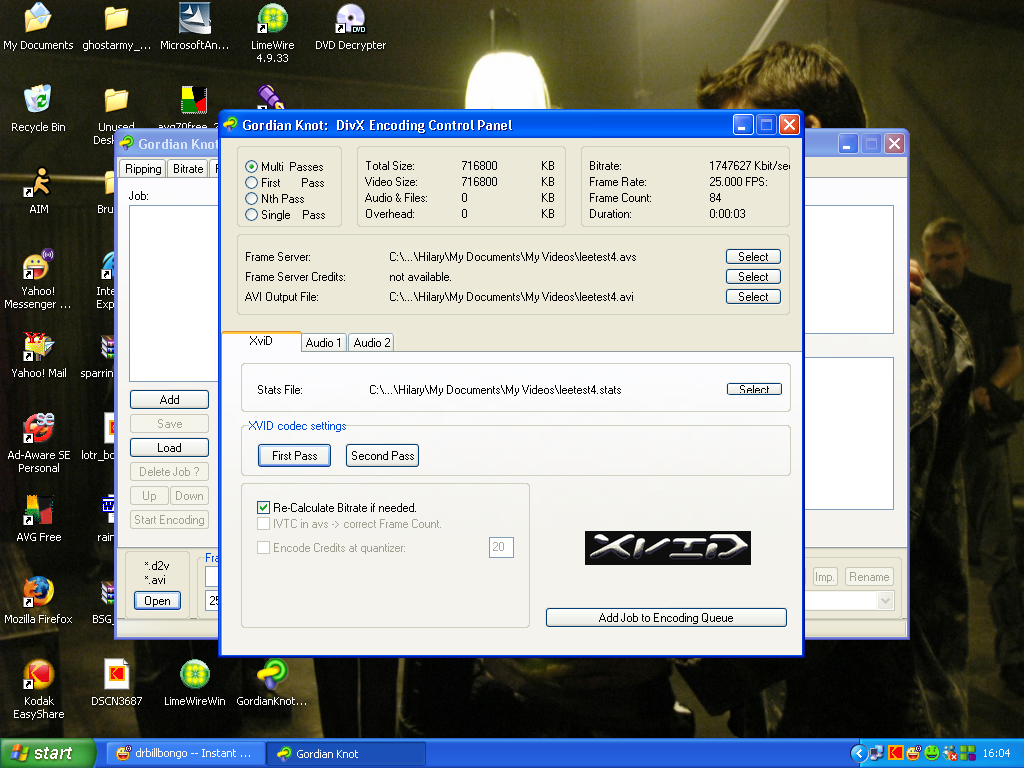Switch to the Audio 1 tab
This screenshot has width=1024, height=768.
point(323,343)
